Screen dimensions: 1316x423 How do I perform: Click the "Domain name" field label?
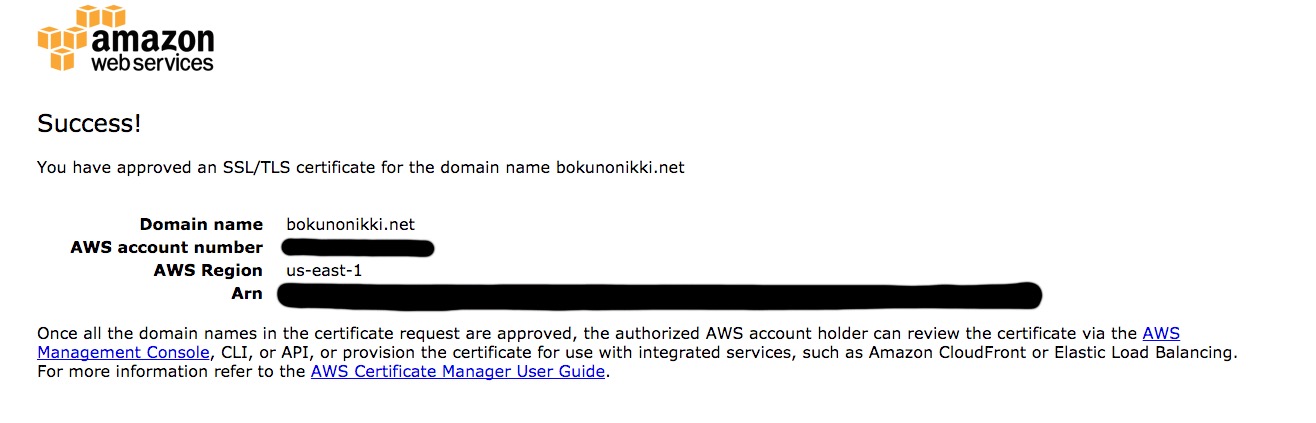click(x=201, y=224)
